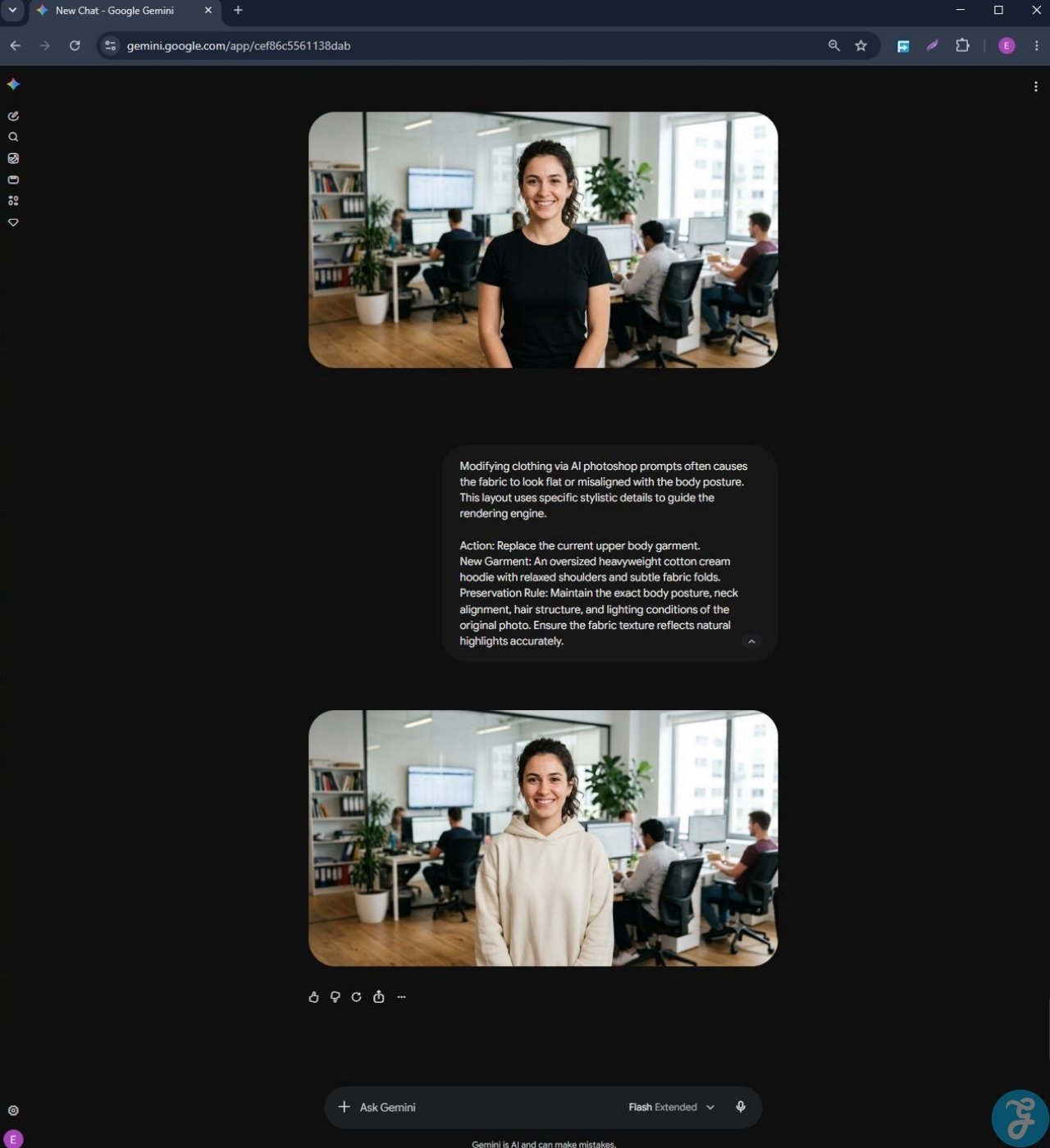
Task: Click the address bar URL
Action: click(x=239, y=46)
